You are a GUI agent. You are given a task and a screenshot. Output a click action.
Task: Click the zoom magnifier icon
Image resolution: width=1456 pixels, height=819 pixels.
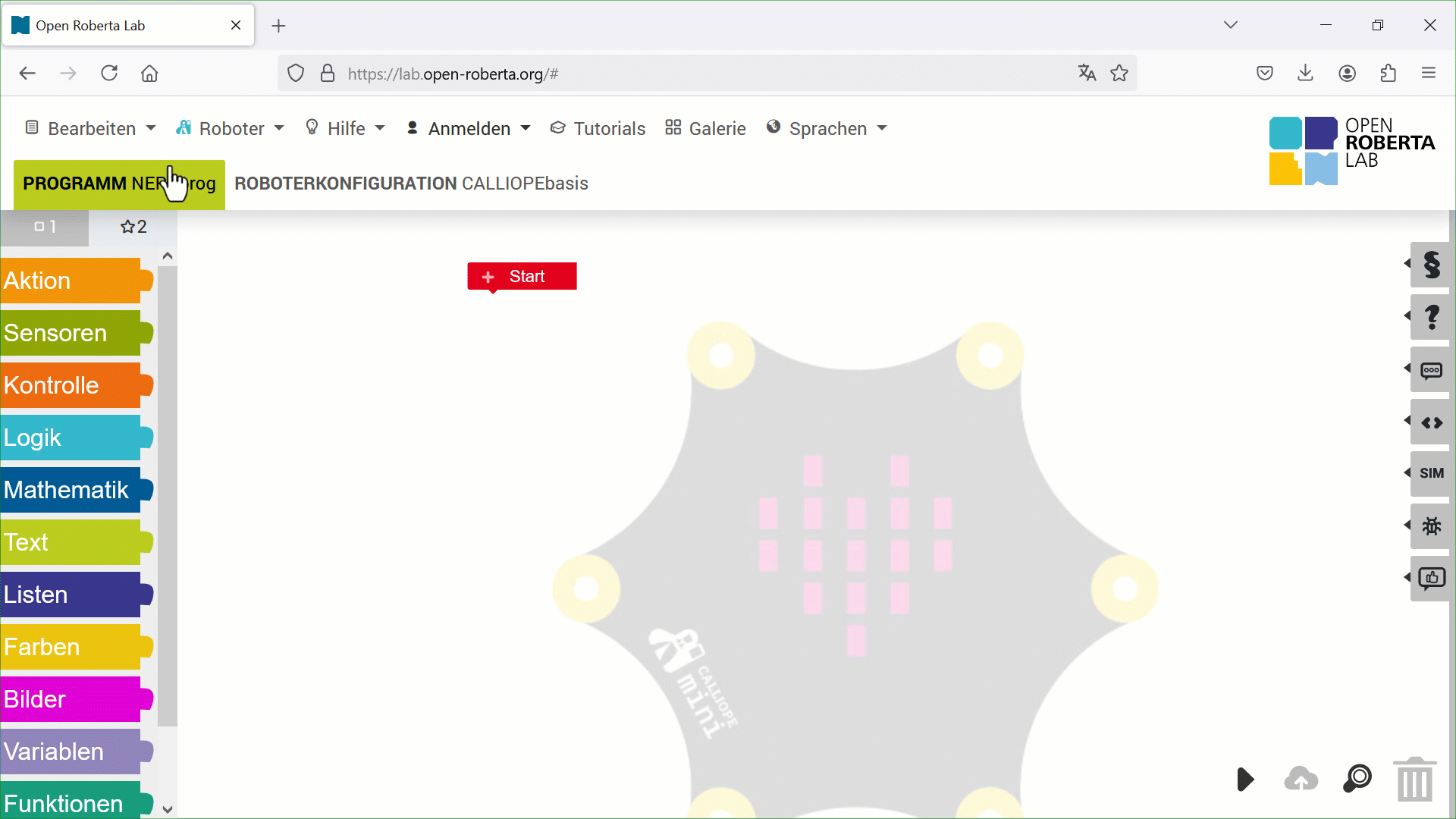[1357, 779]
